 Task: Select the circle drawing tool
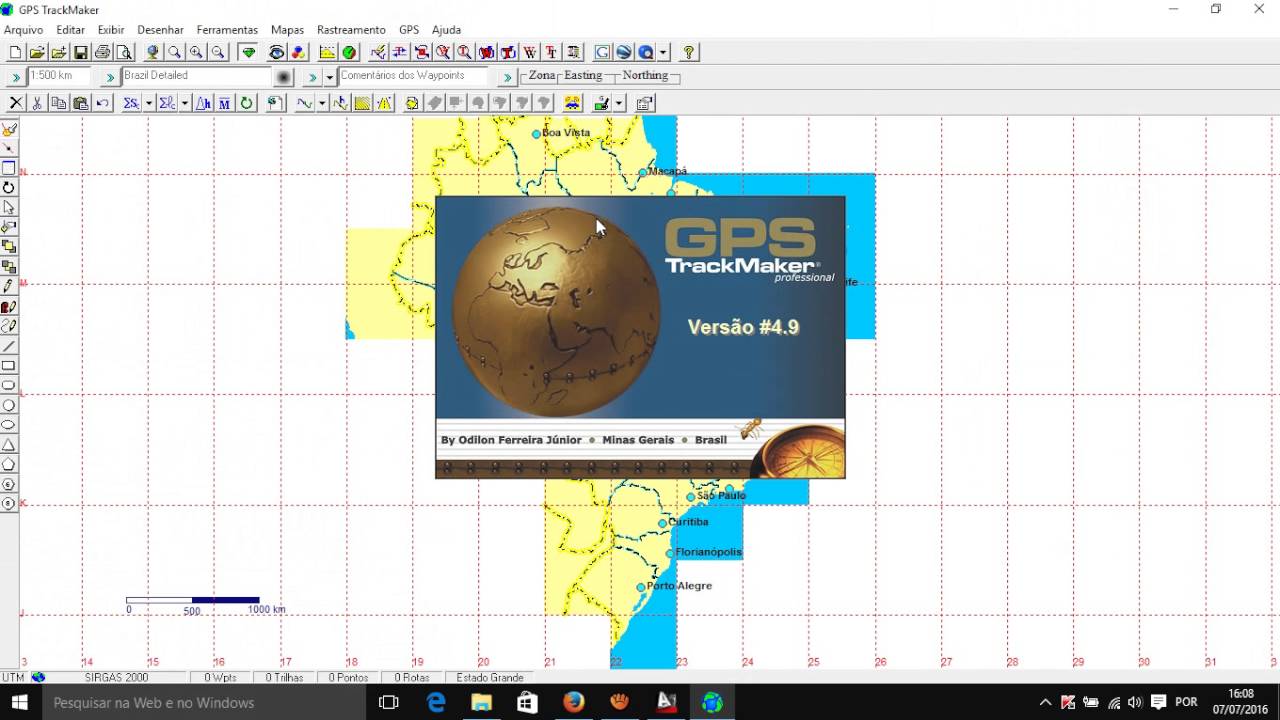(9, 405)
